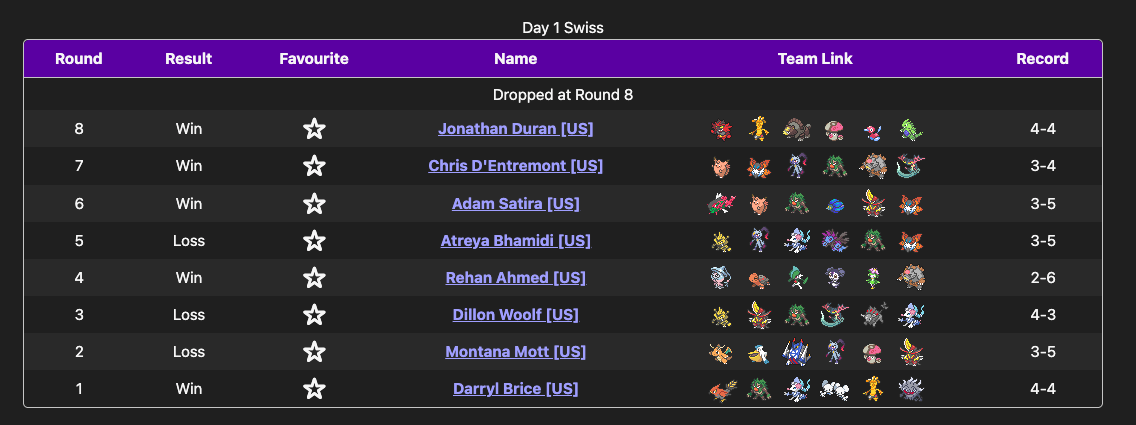Image resolution: width=1136 pixels, height=425 pixels.
Task: Click Torkoal sprite in Rehan Ahmed's team
Action: [759, 277]
